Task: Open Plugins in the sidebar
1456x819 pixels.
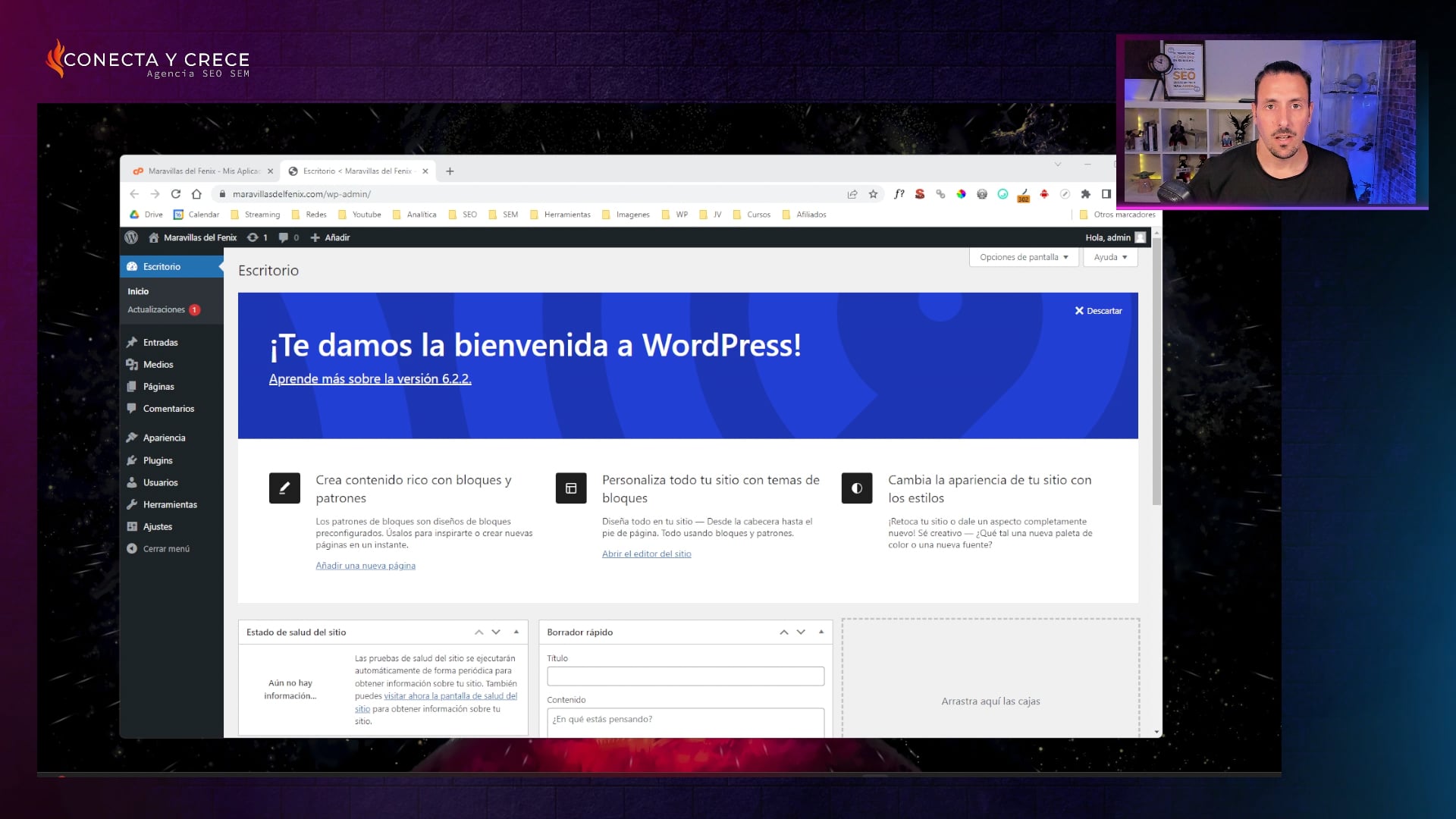Action: 158,461
